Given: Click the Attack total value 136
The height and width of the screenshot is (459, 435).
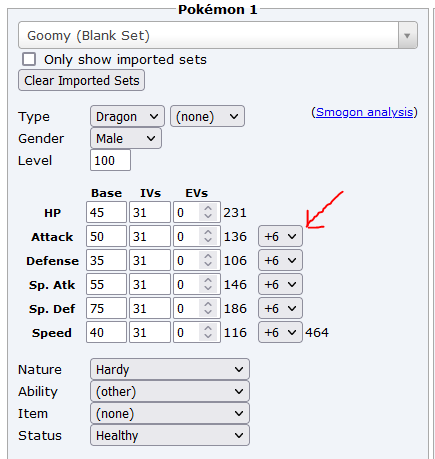Looking at the screenshot, I should (x=235, y=237).
